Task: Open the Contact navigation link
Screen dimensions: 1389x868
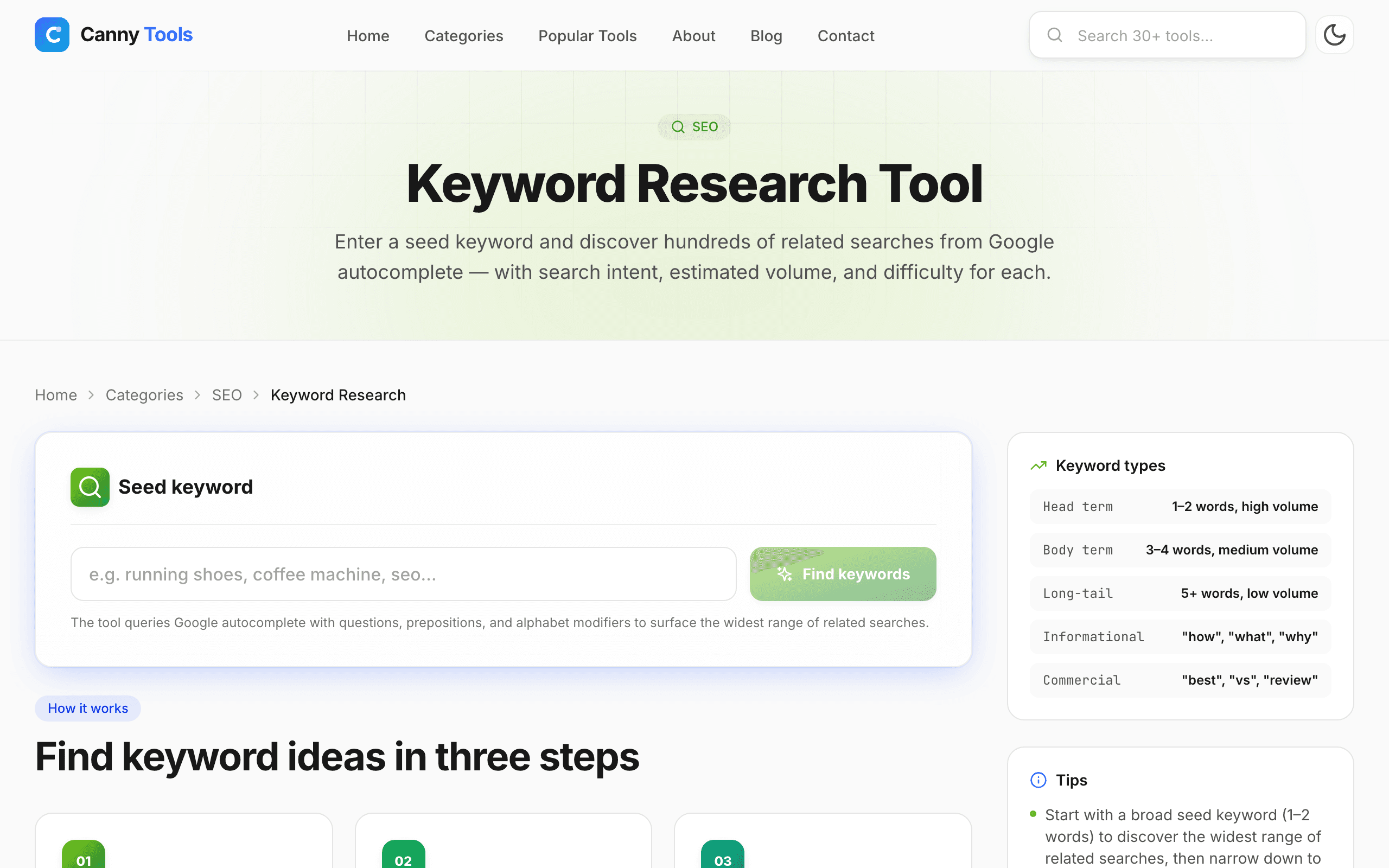Action: tap(845, 36)
